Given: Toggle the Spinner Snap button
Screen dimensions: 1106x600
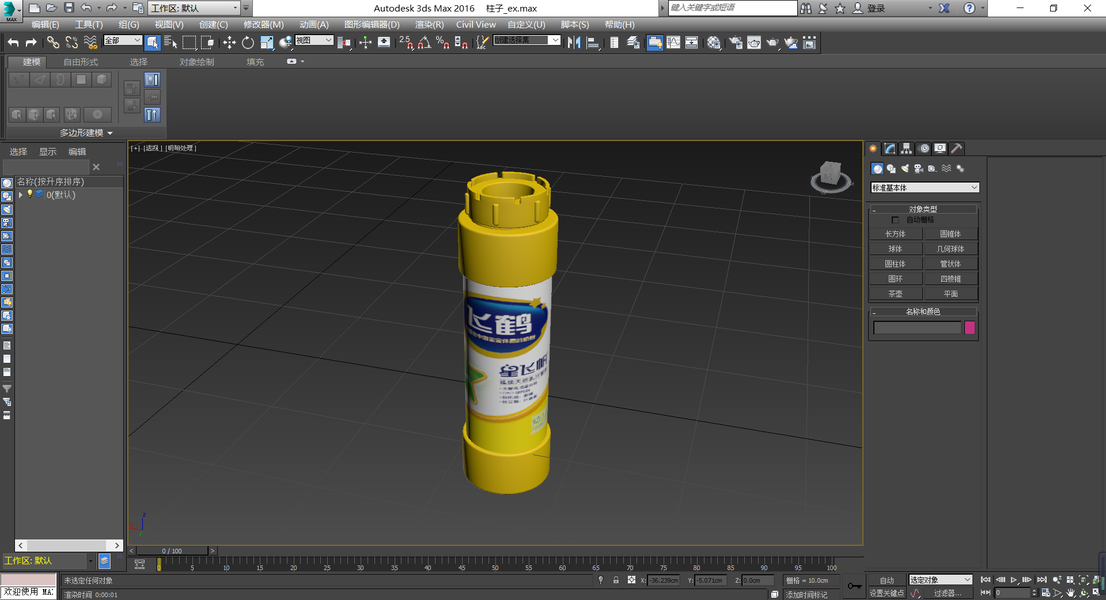Looking at the screenshot, I should pyautogui.click(x=461, y=42).
